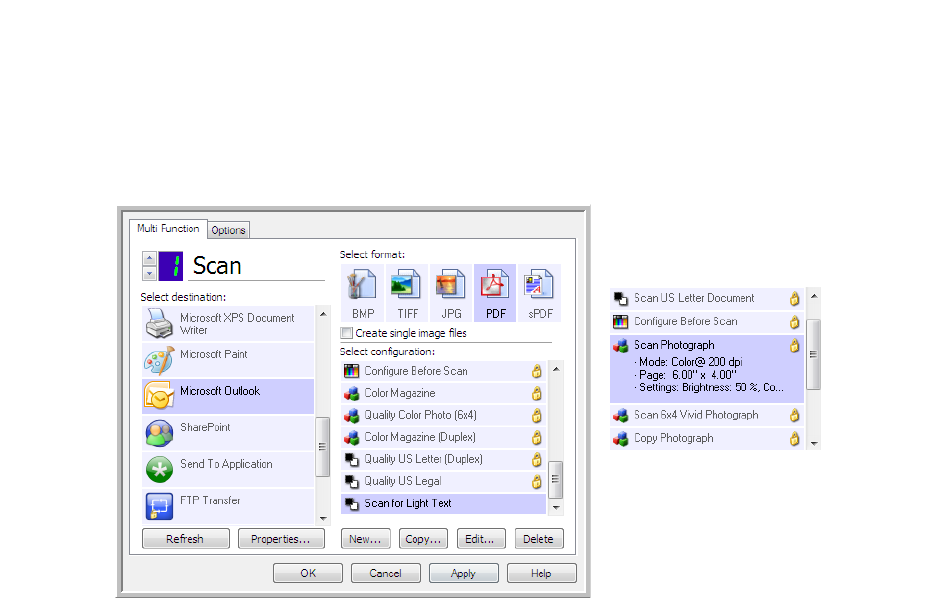Viewport: 936px width, 598px height.
Task: Click lock icon on Color Magazine (Duplex)
Action: click(537, 437)
